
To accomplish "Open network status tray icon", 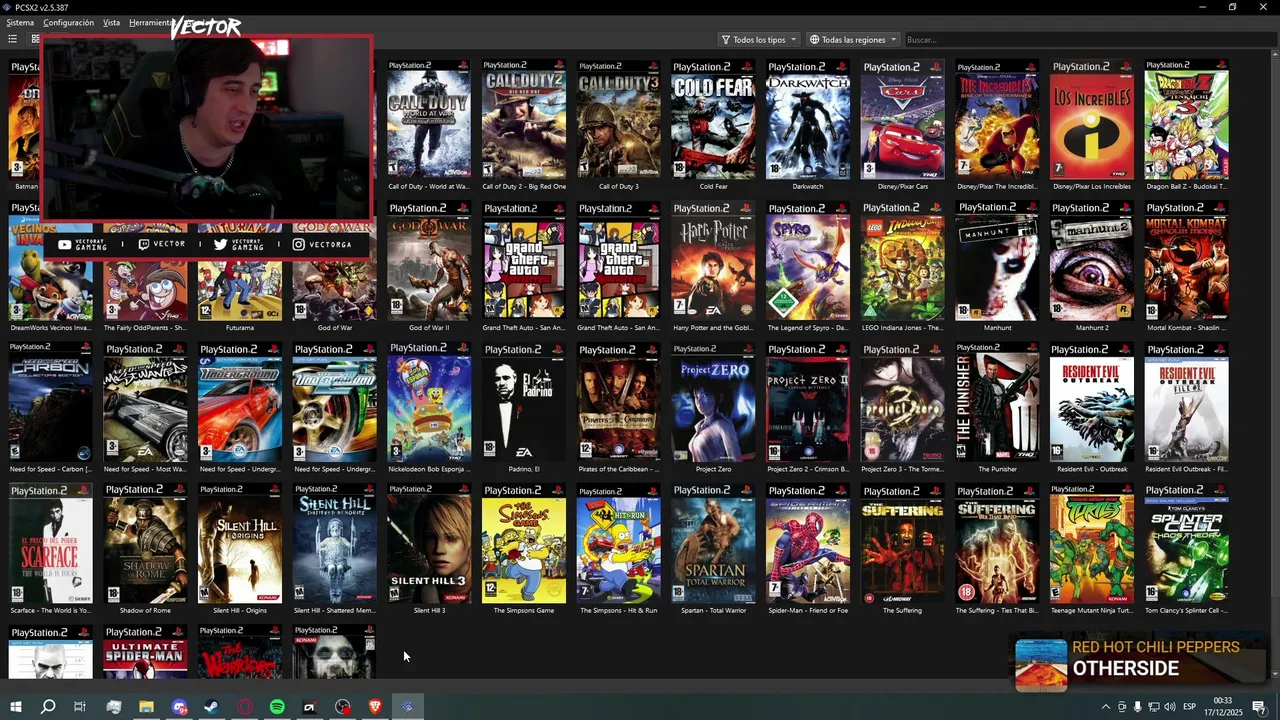I will coord(1153,707).
